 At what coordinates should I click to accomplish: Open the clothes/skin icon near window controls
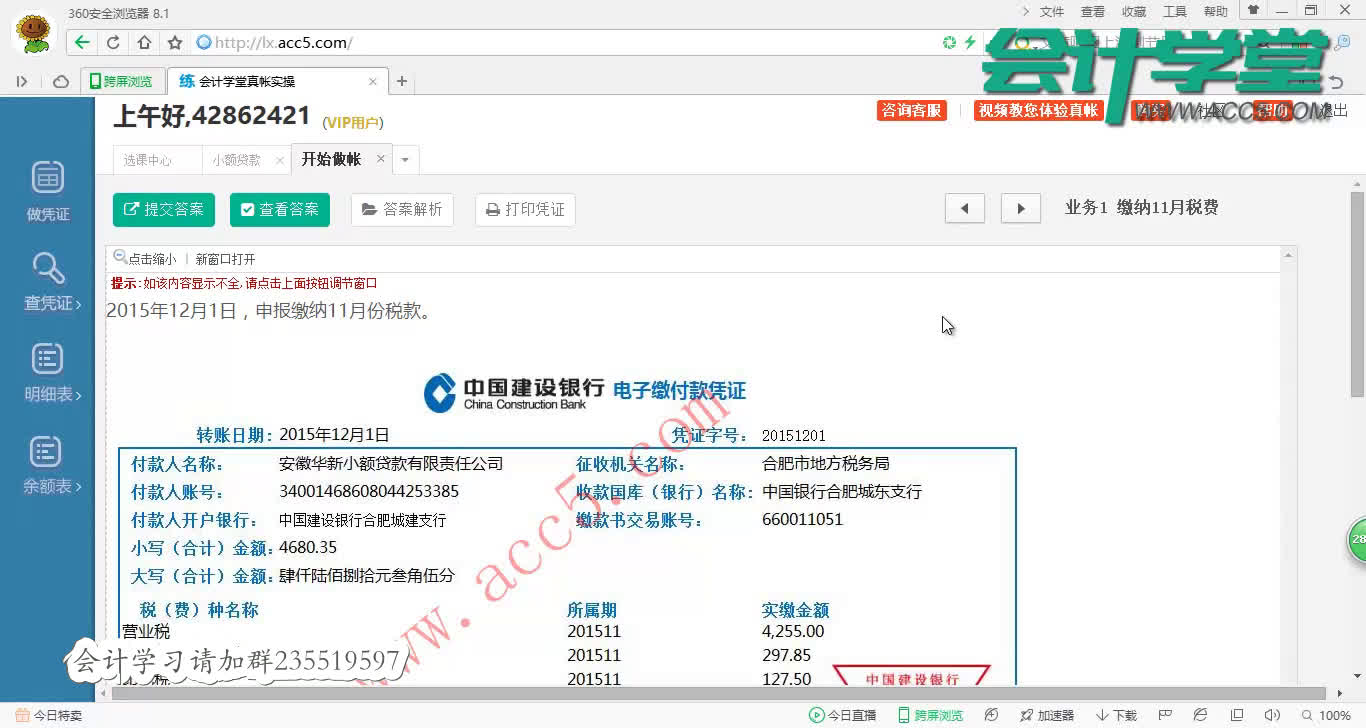1252,10
